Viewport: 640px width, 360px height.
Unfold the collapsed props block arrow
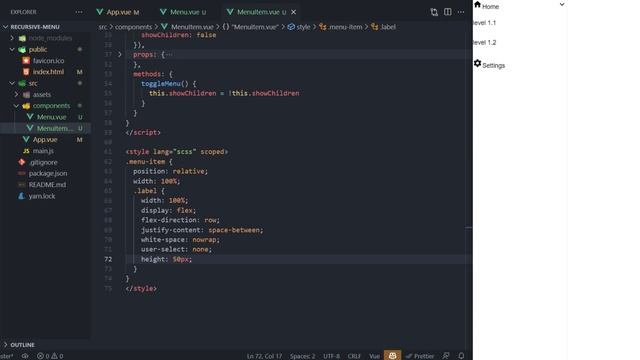(120, 54)
